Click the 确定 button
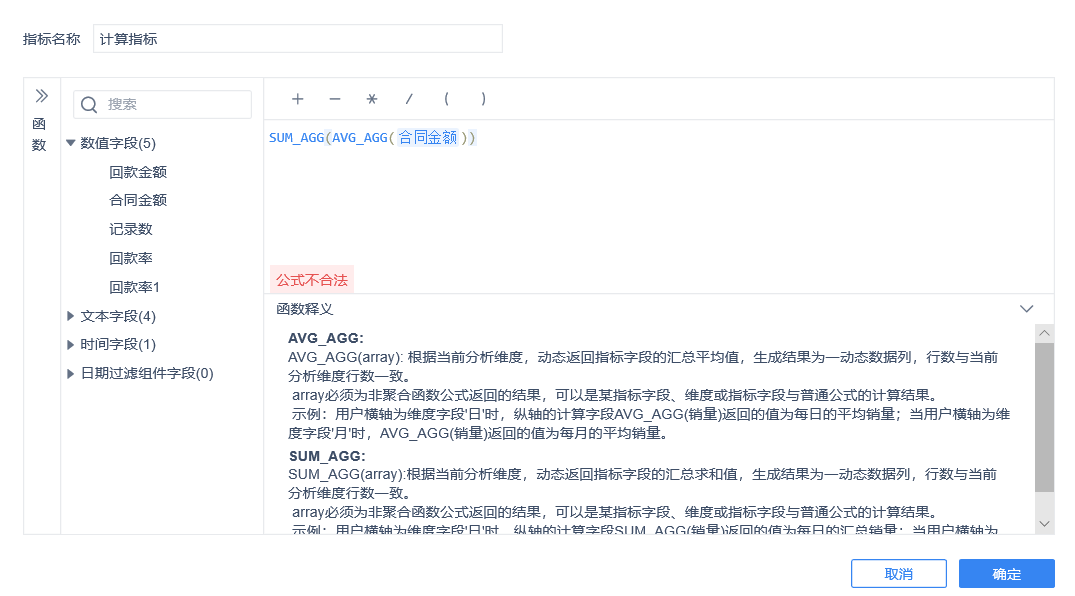1075x596 pixels. point(1006,573)
